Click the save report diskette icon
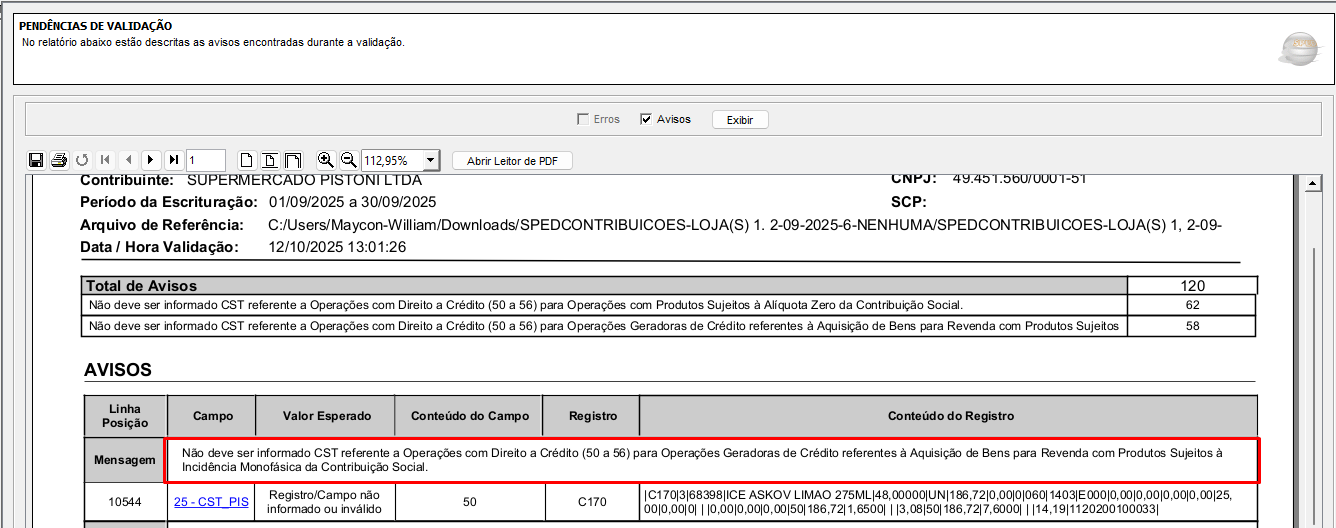Screen dimensions: 1336x528 [x=36, y=160]
